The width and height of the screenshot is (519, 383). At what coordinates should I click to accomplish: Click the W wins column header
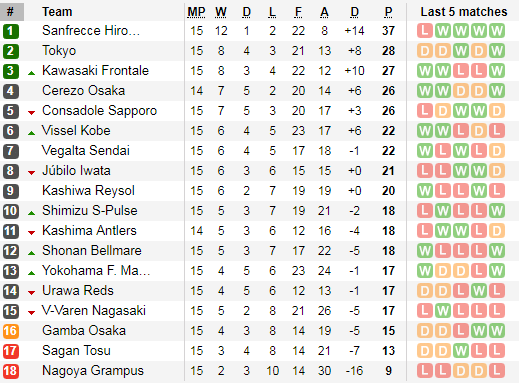[x=221, y=12]
